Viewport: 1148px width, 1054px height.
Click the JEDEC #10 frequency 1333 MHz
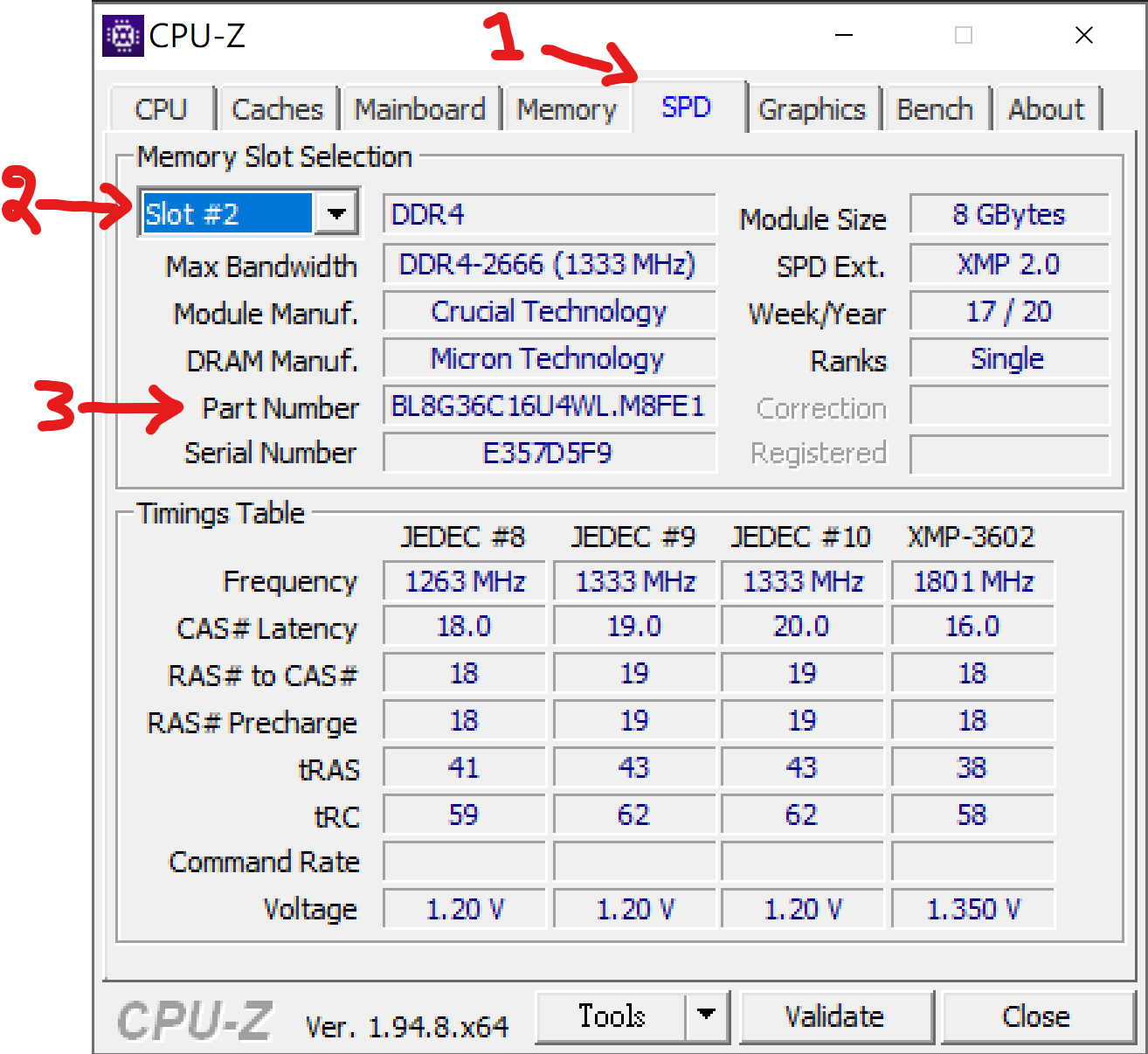[x=803, y=581]
